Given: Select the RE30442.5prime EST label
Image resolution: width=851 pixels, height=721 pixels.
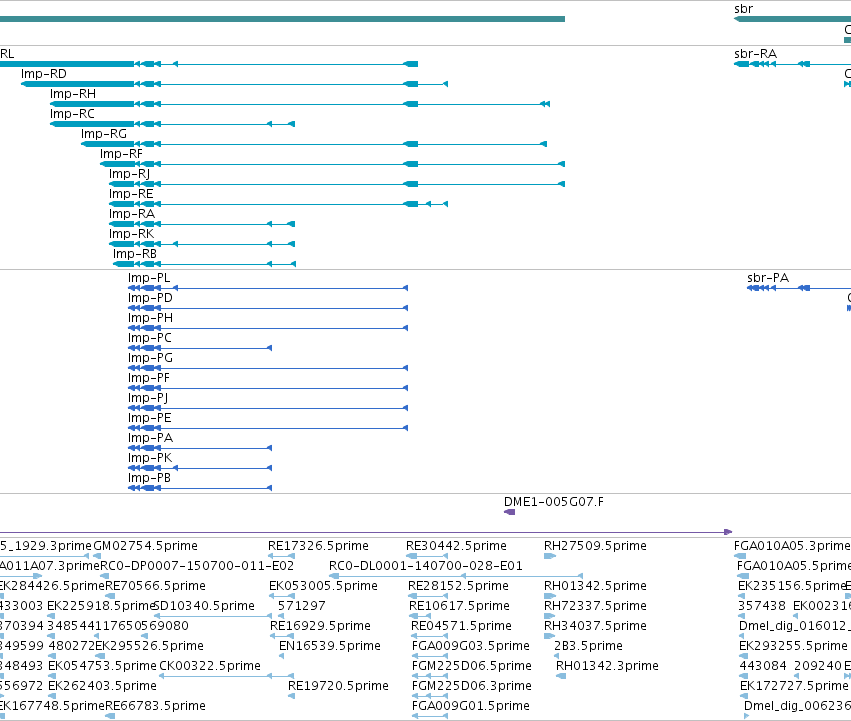Looking at the screenshot, I should click(456, 546).
